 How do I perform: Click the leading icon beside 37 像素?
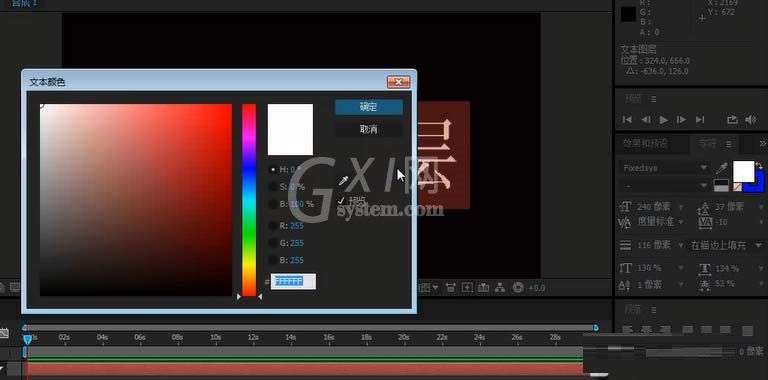coord(704,209)
